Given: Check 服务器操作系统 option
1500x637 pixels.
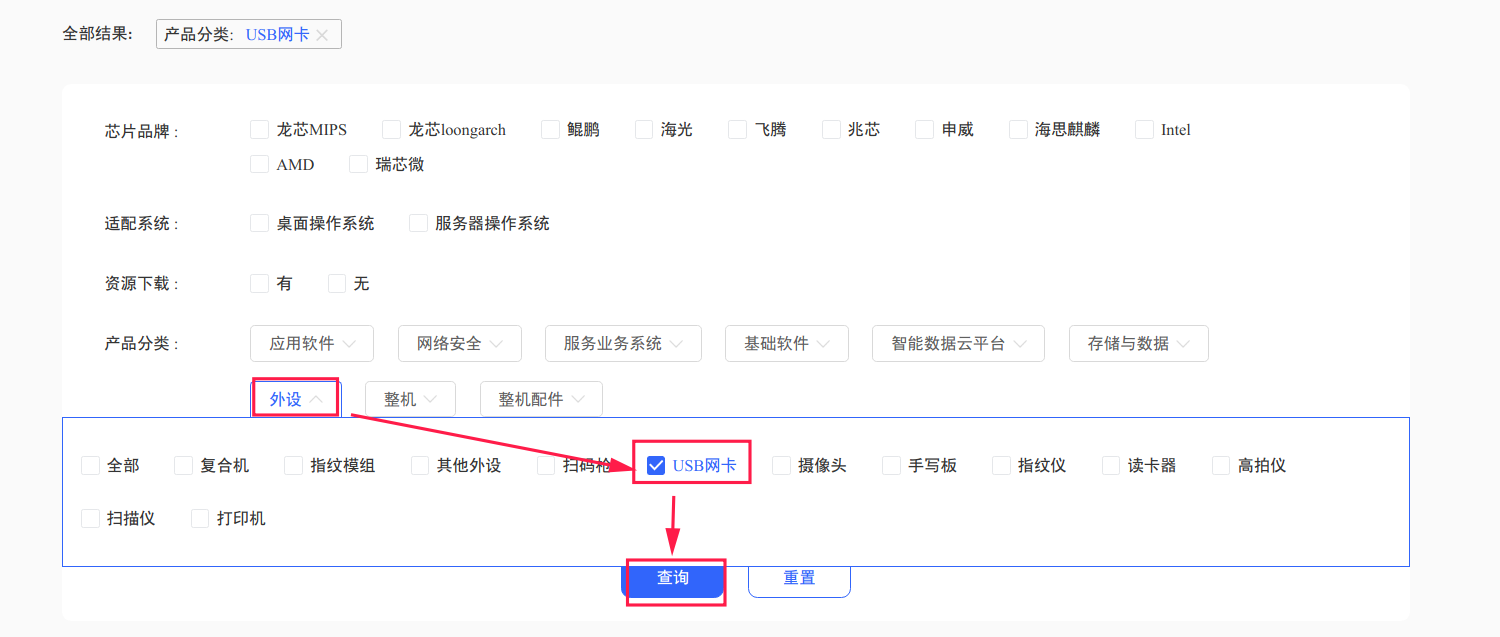Looking at the screenshot, I should (418, 223).
